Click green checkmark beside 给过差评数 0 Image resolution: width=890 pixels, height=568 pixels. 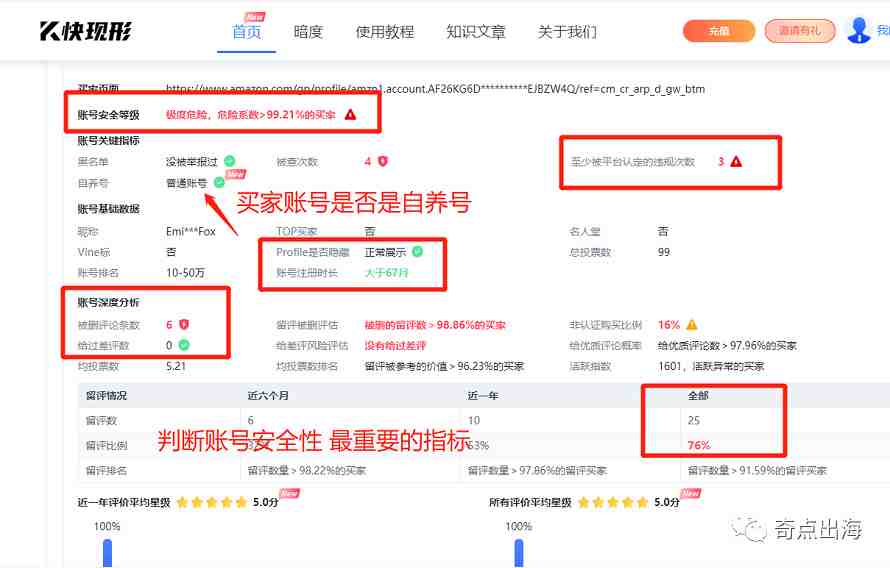click(184, 346)
